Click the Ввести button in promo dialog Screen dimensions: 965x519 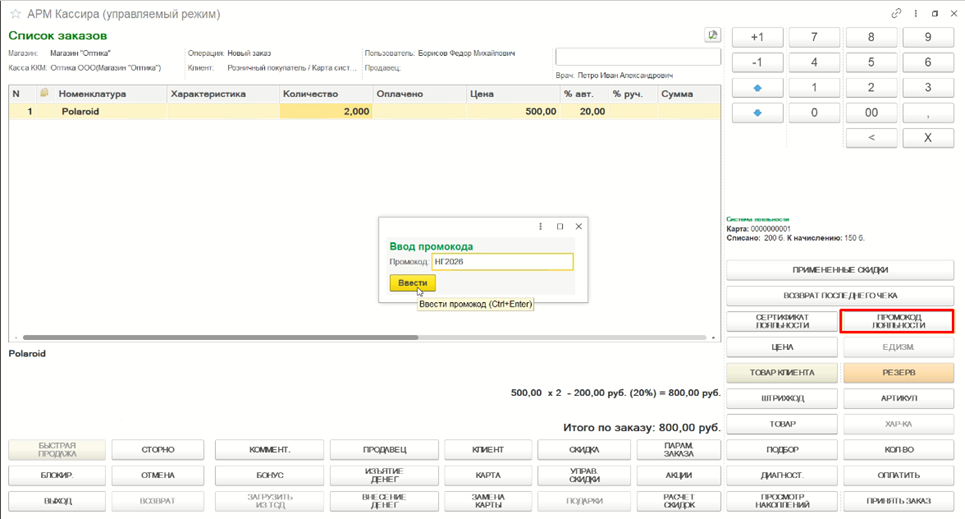pyautogui.click(x=412, y=283)
